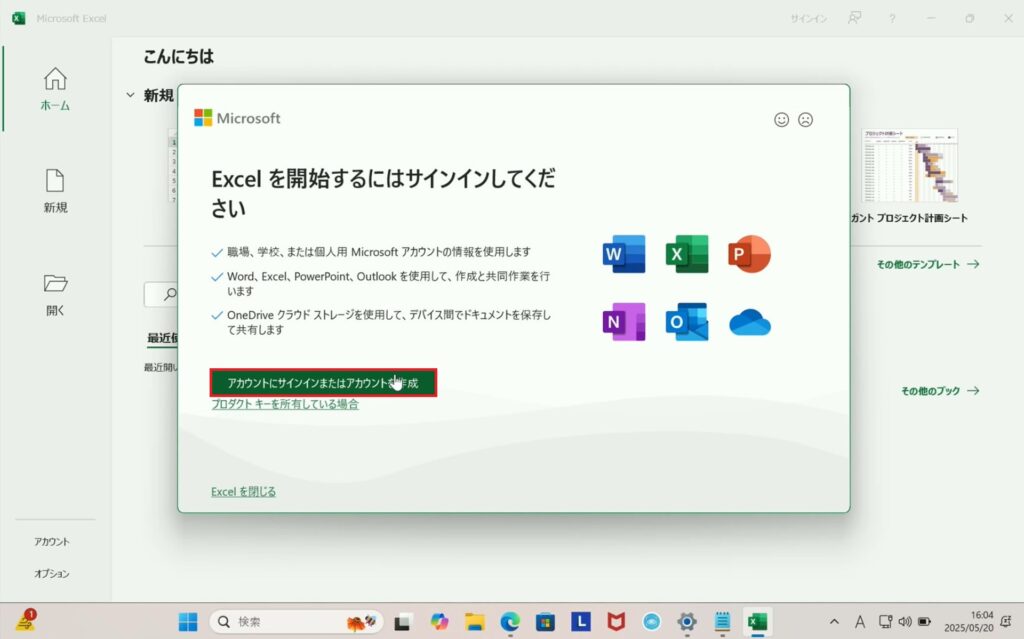1024x639 pixels.
Task: Click the bullet text about Microsoft アカウントの情報
Action: click(379, 252)
